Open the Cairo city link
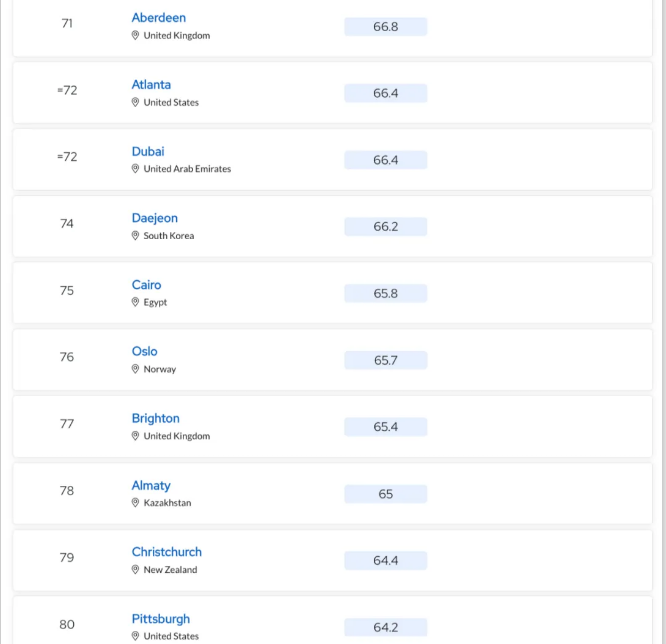The height and width of the screenshot is (644, 666). click(x=147, y=285)
